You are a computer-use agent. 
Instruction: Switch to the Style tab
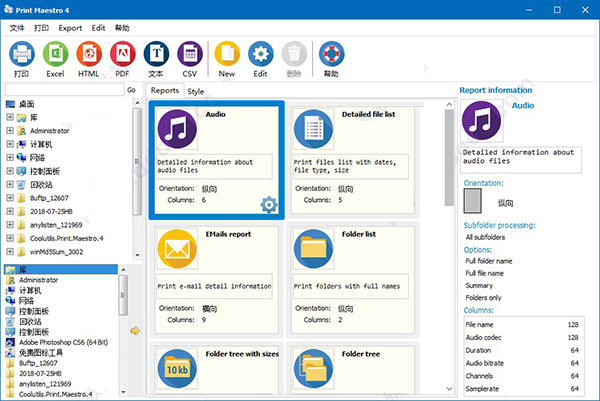(196, 91)
